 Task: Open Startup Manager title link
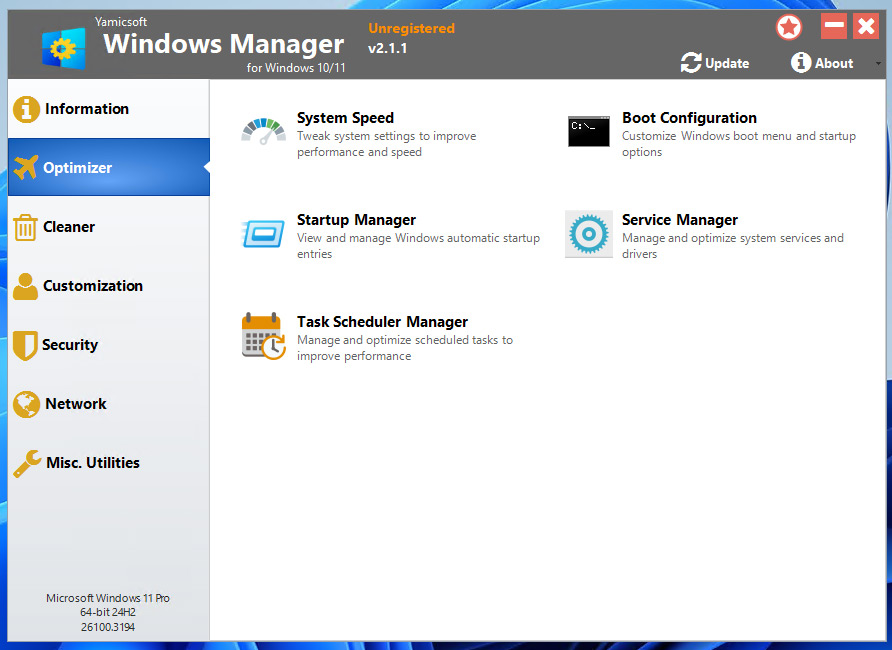click(x=356, y=220)
